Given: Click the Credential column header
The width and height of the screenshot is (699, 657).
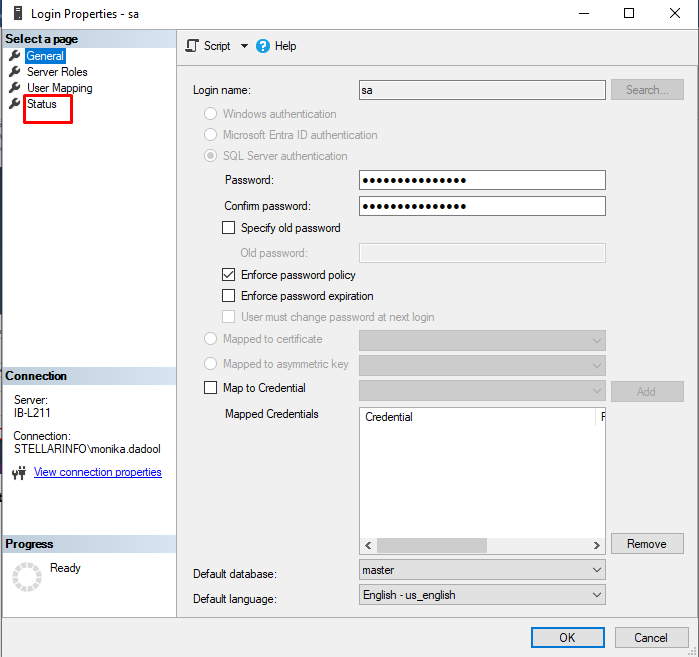Looking at the screenshot, I should [478, 417].
